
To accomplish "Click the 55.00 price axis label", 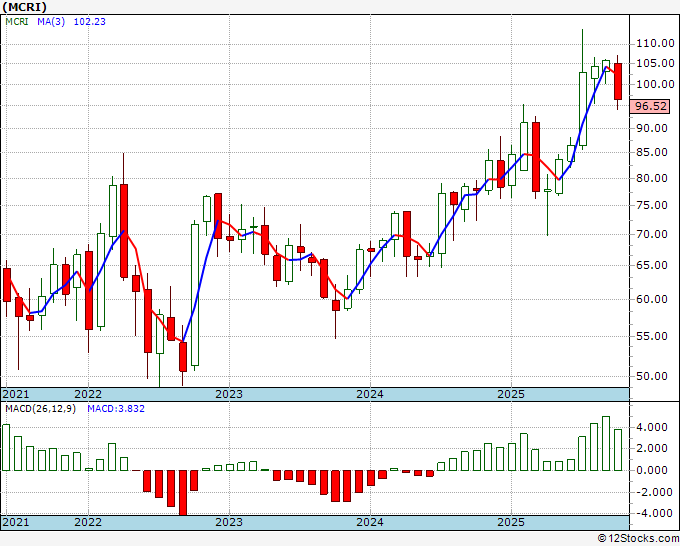I will (x=651, y=336).
